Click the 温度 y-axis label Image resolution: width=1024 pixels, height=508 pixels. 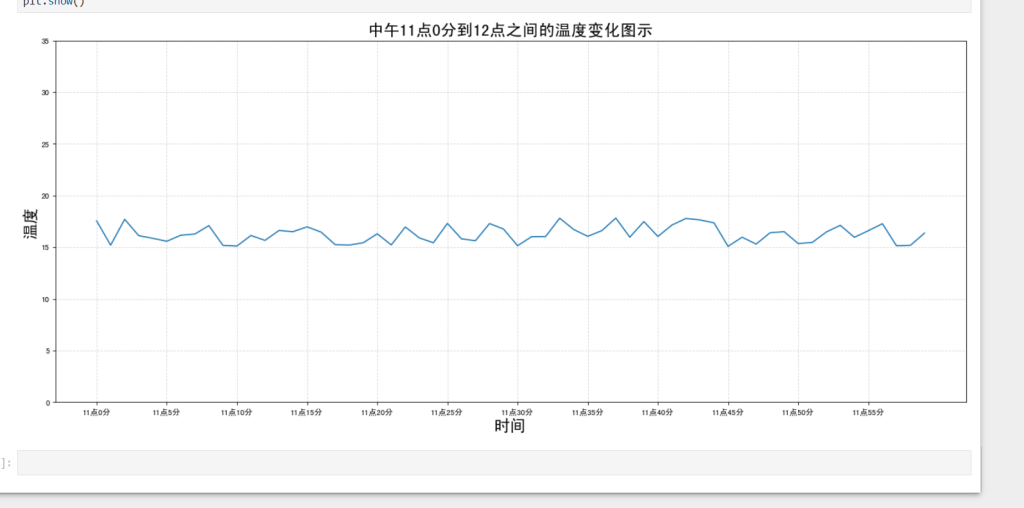click(x=30, y=223)
